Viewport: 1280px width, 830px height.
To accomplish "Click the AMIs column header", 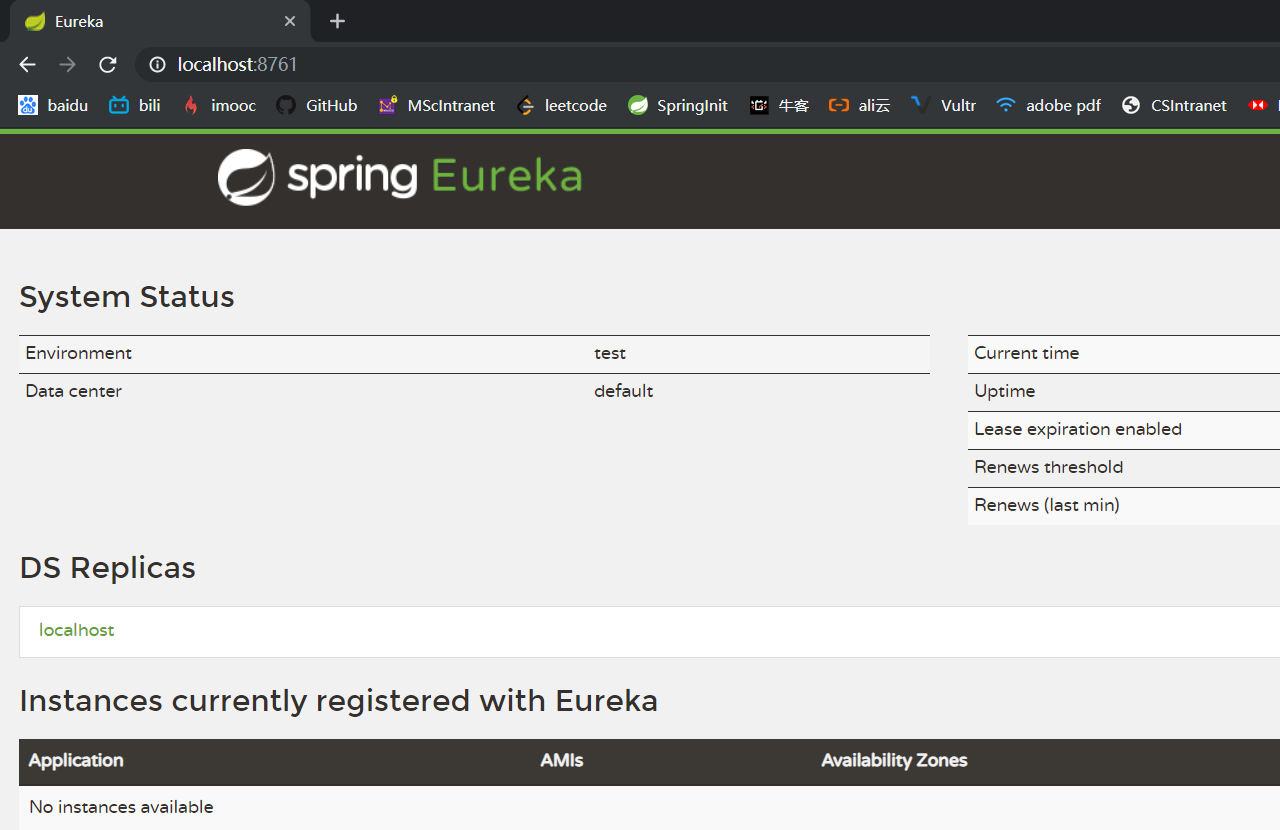I will [x=562, y=760].
